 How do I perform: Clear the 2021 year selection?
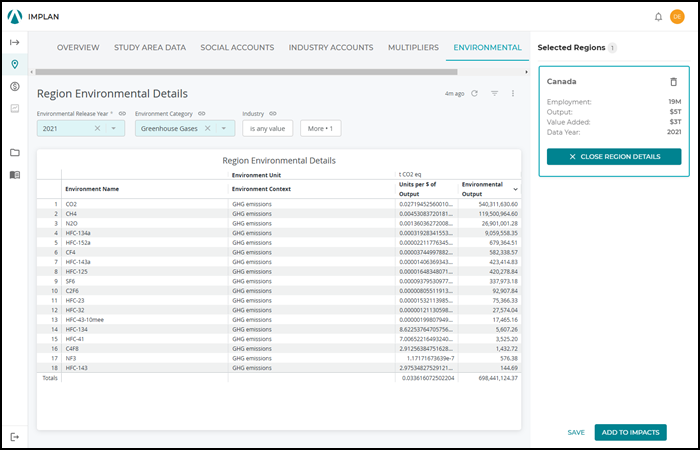click(97, 128)
